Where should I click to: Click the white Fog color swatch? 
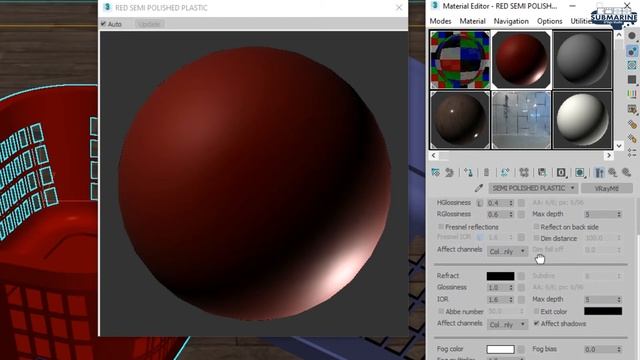pyautogui.click(x=500, y=349)
